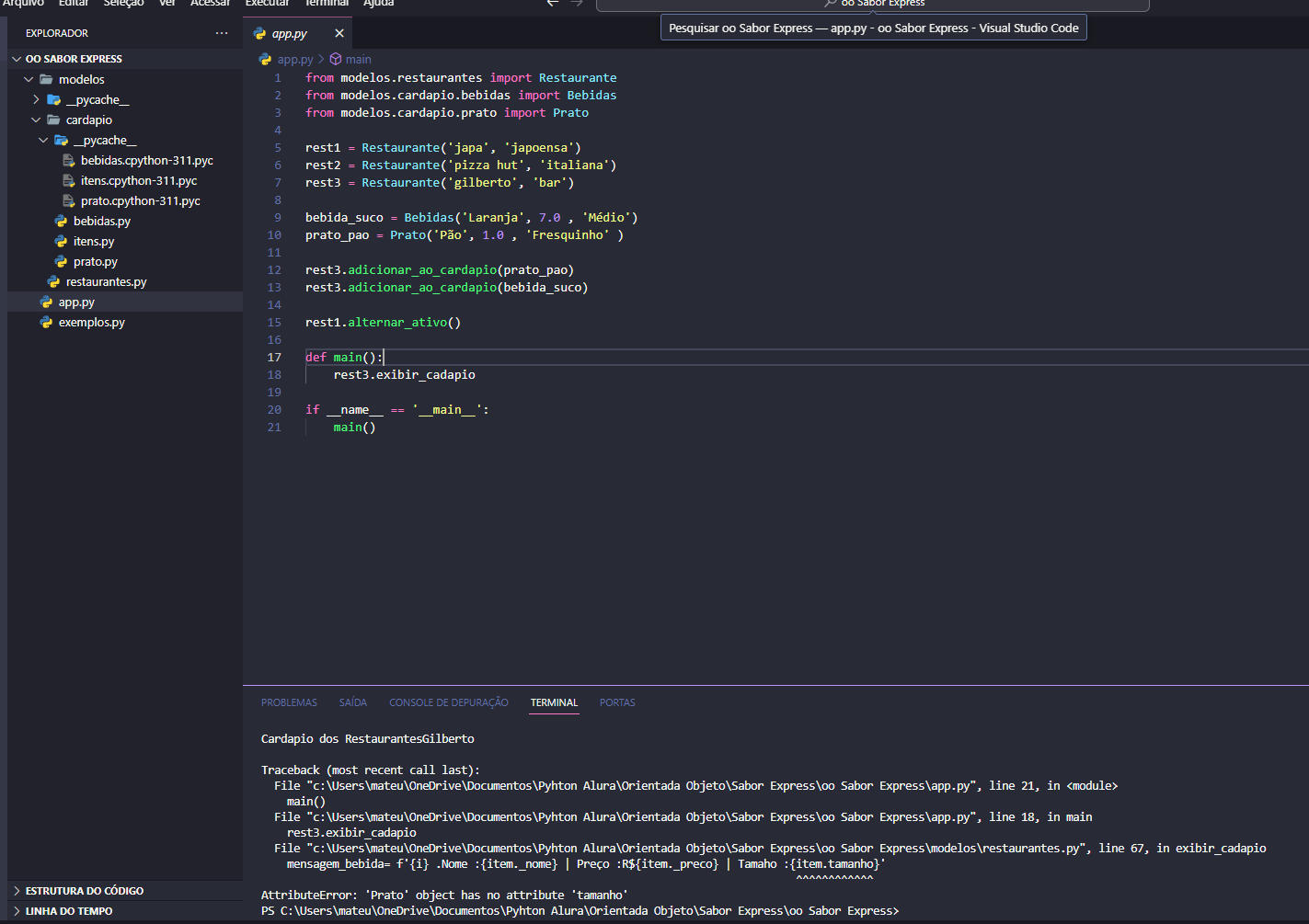Image resolution: width=1309 pixels, height=924 pixels.
Task: Click the Python icon beside bebidas.py
Action: coord(61,221)
